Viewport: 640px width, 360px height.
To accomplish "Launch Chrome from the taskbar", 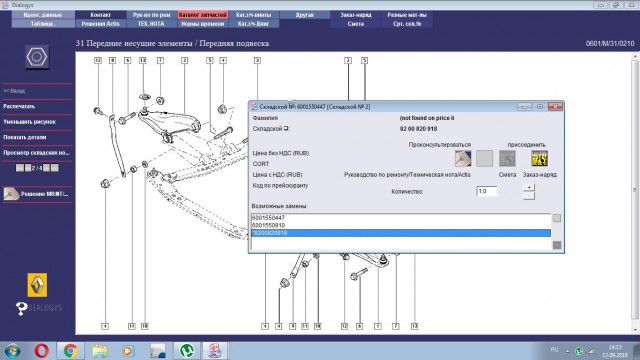I will pos(70,351).
